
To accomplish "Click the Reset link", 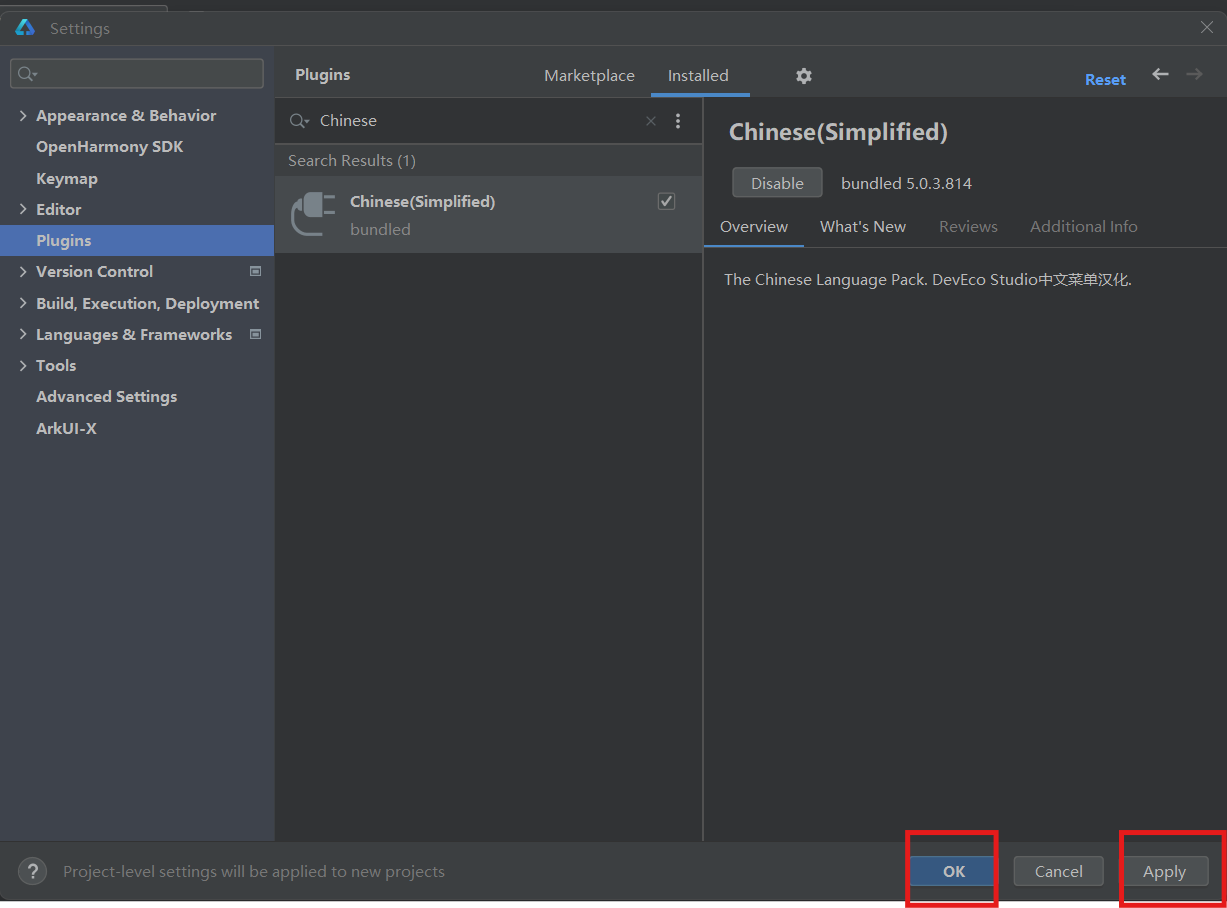I will [1105, 80].
